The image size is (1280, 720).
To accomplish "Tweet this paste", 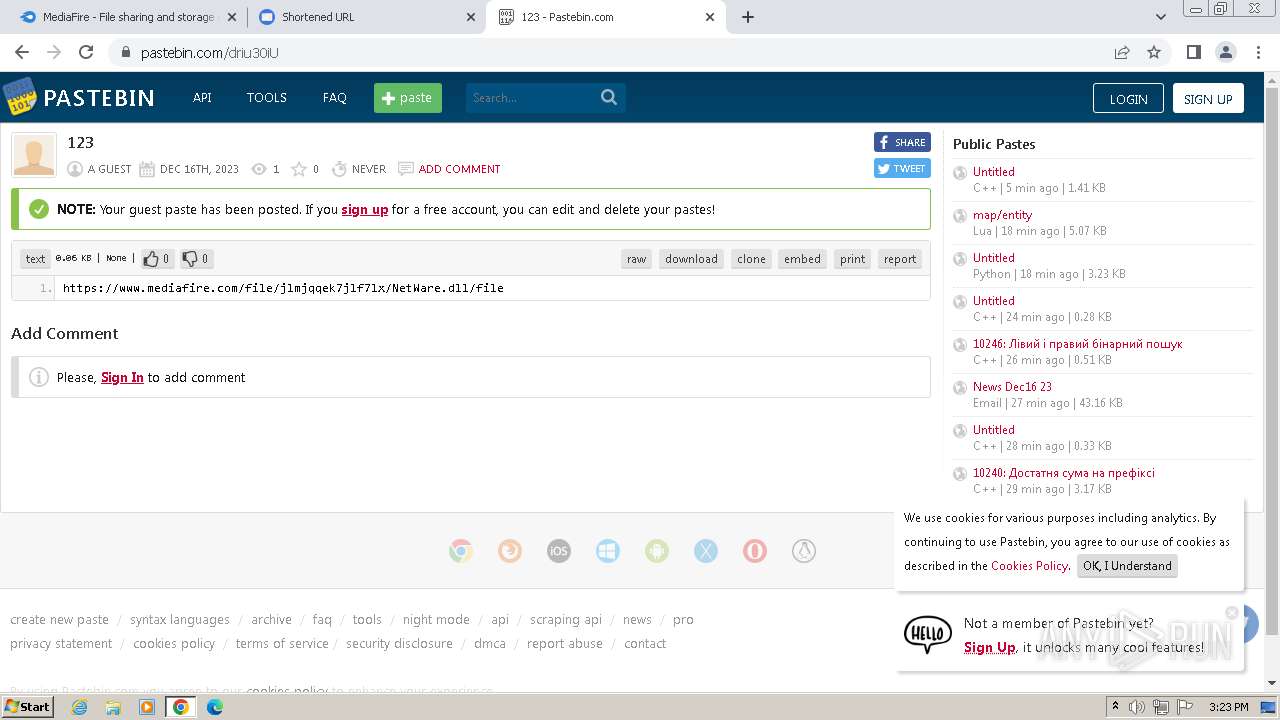I will [902, 168].
